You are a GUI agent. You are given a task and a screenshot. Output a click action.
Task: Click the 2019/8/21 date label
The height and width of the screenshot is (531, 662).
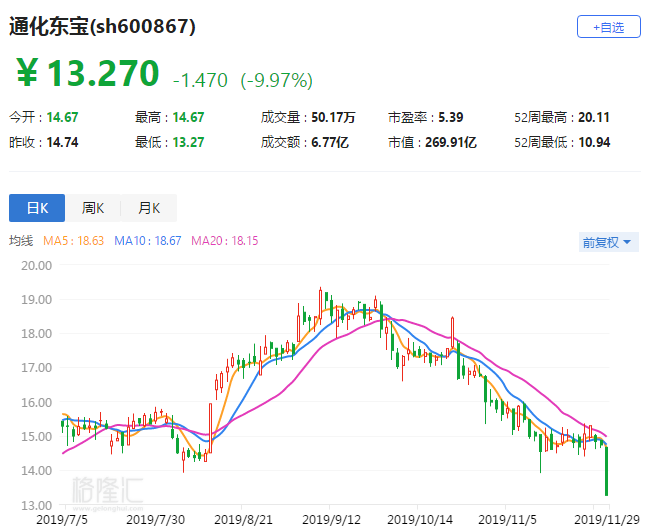(x=243, y=520)
